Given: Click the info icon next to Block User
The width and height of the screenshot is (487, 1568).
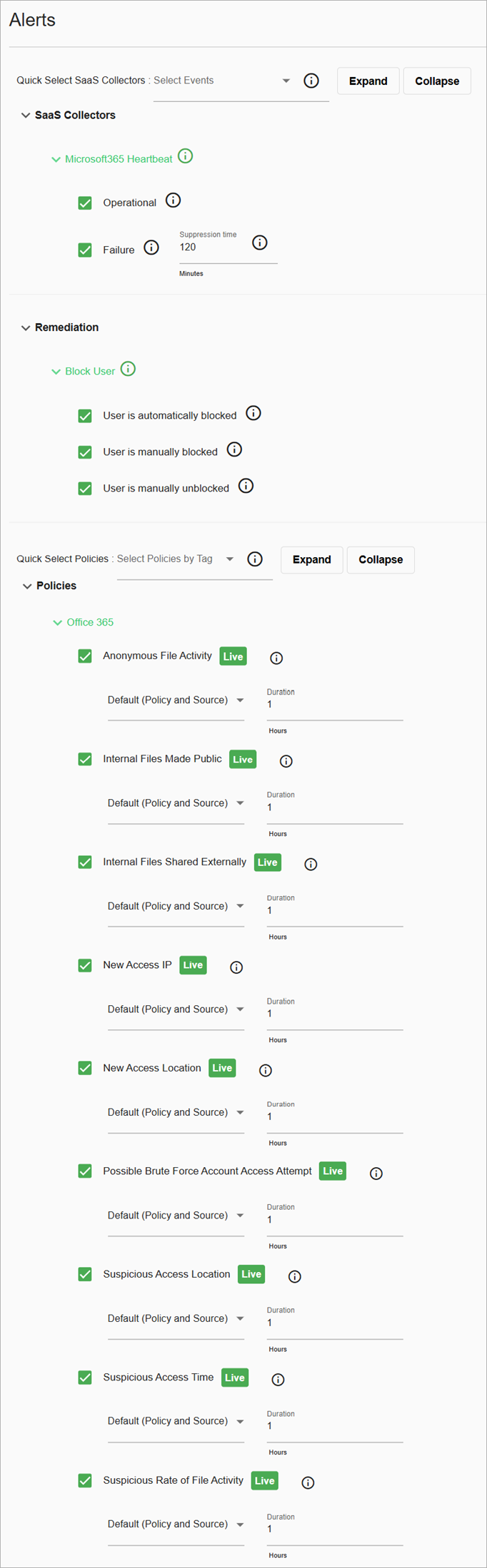Looking at the screenshot, I should 128,369.
